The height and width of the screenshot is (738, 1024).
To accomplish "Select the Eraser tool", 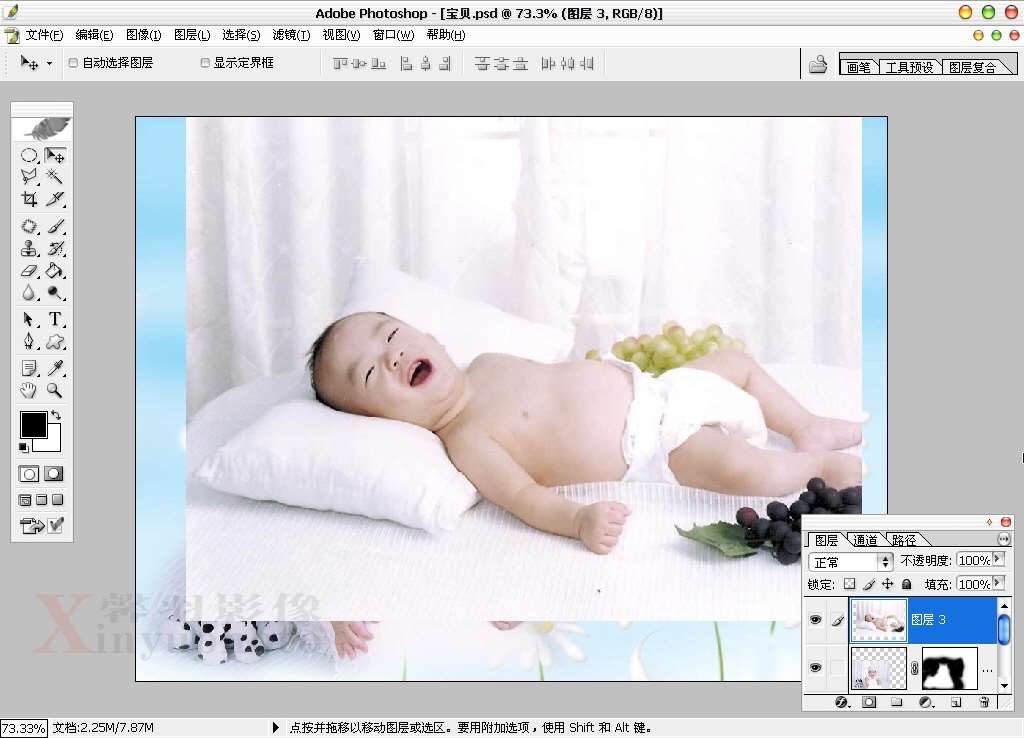I will (29, 270).
